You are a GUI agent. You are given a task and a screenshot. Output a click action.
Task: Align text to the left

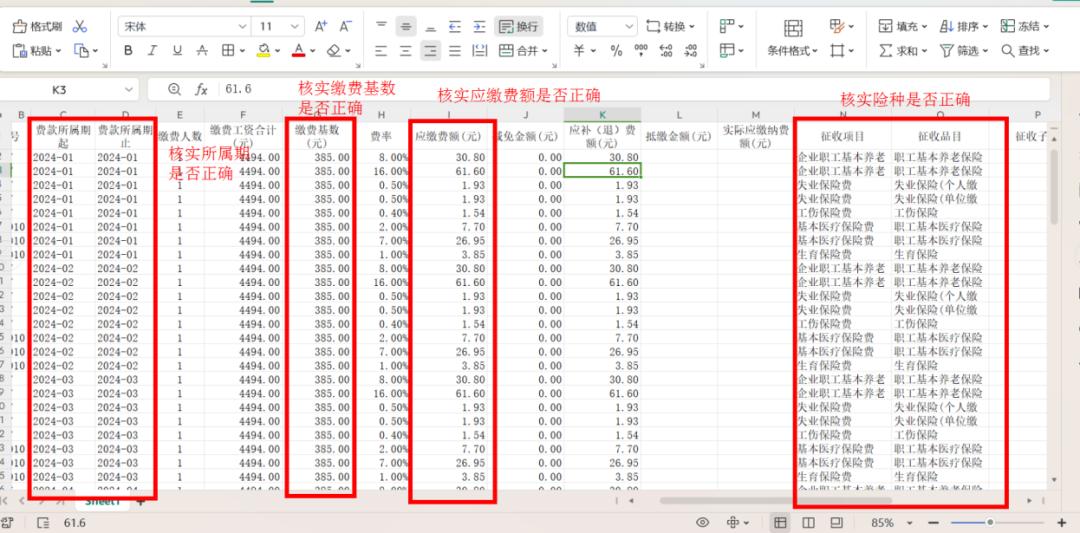pos(381,50)
